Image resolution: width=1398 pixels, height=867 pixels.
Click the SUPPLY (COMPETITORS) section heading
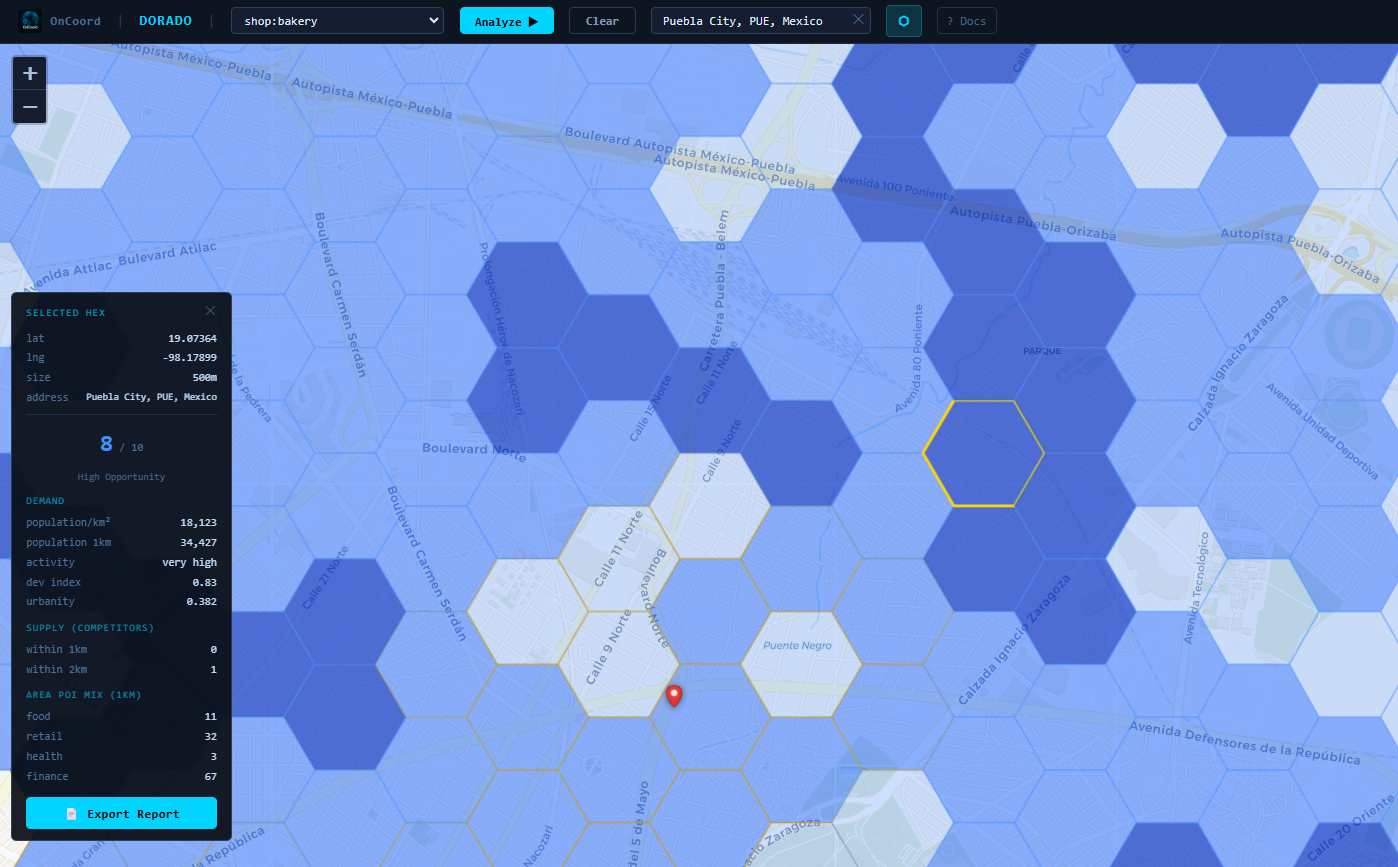[90, 628]
